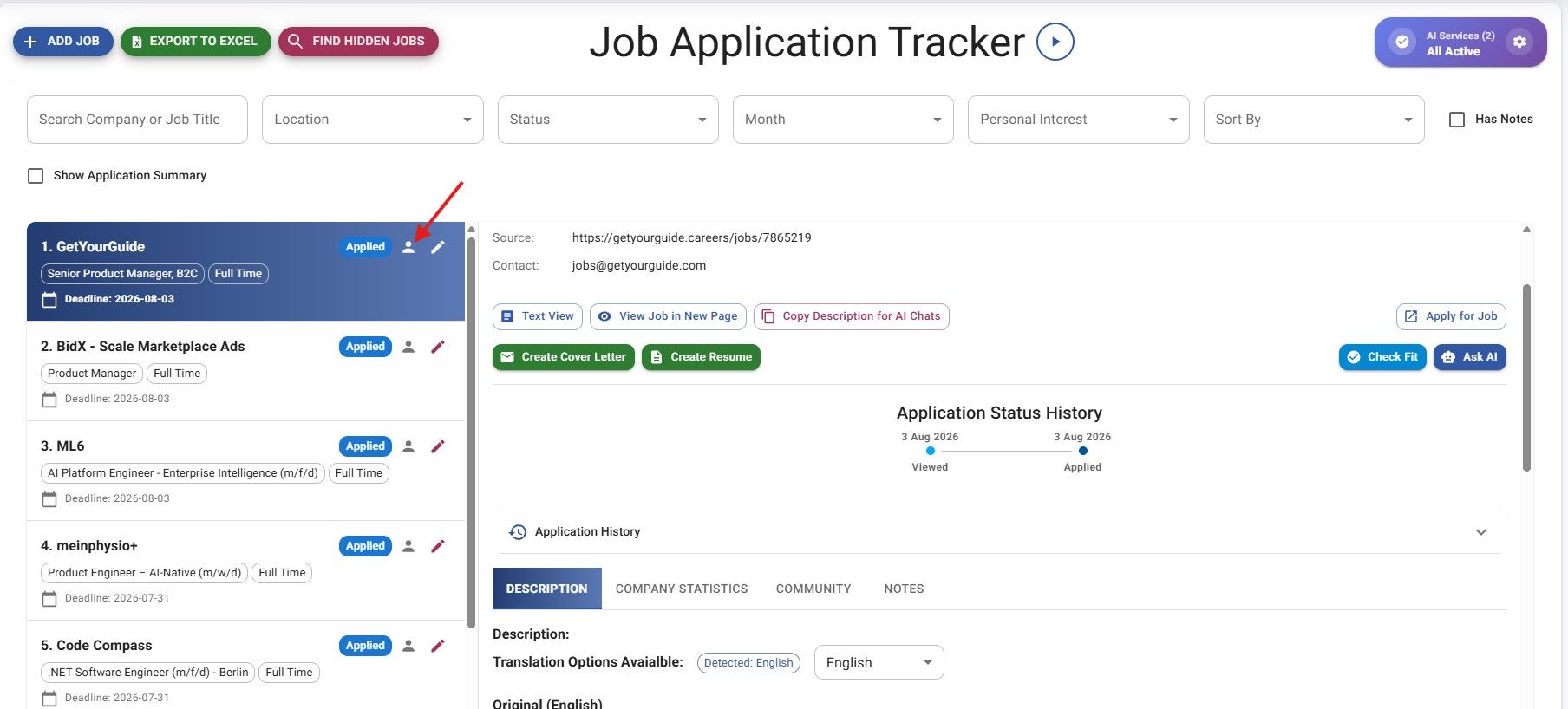Edit the BidX - Scale Marketplace Ads job
Image resolution: width=1568 pixels, height=709 pixels.
(x=438, y=347)
